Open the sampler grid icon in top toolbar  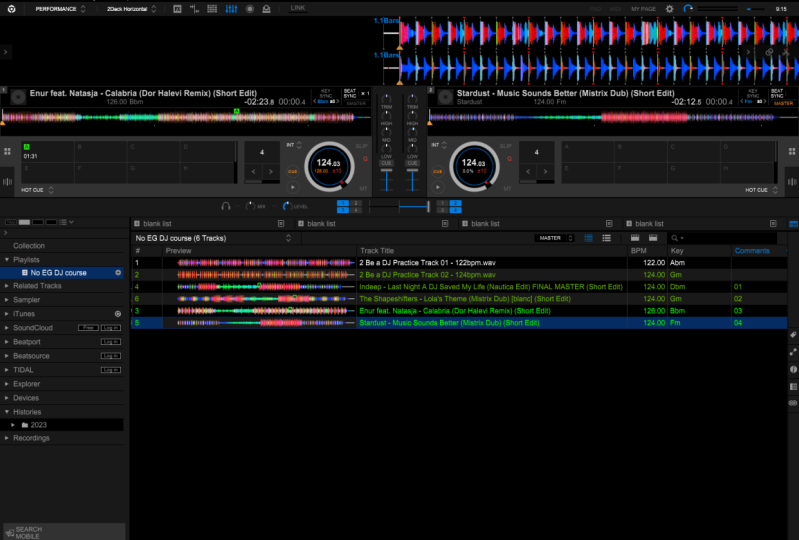pyautogui.click(x=212, y=9)
